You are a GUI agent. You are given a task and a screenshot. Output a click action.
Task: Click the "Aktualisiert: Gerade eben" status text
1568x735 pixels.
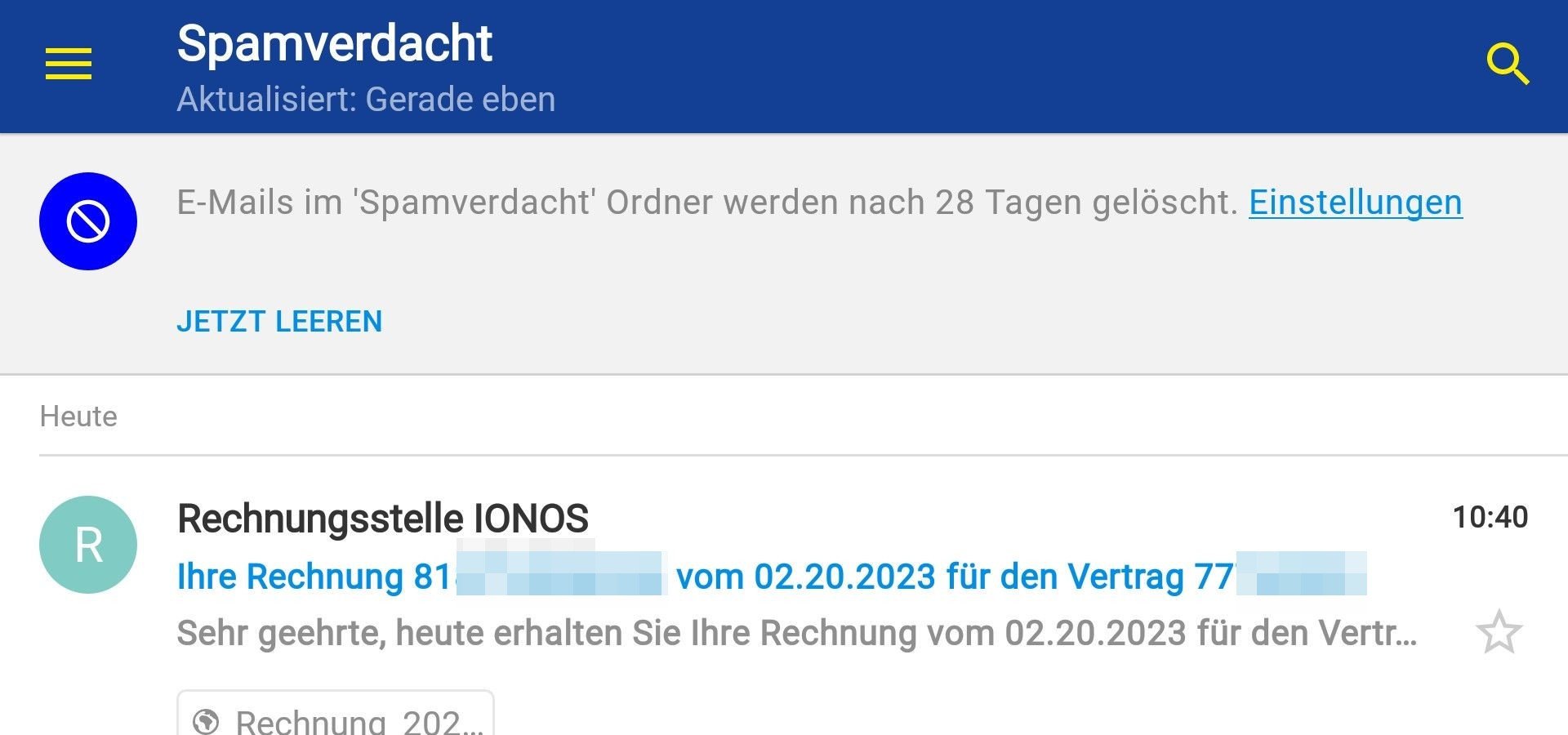(366, 100)
